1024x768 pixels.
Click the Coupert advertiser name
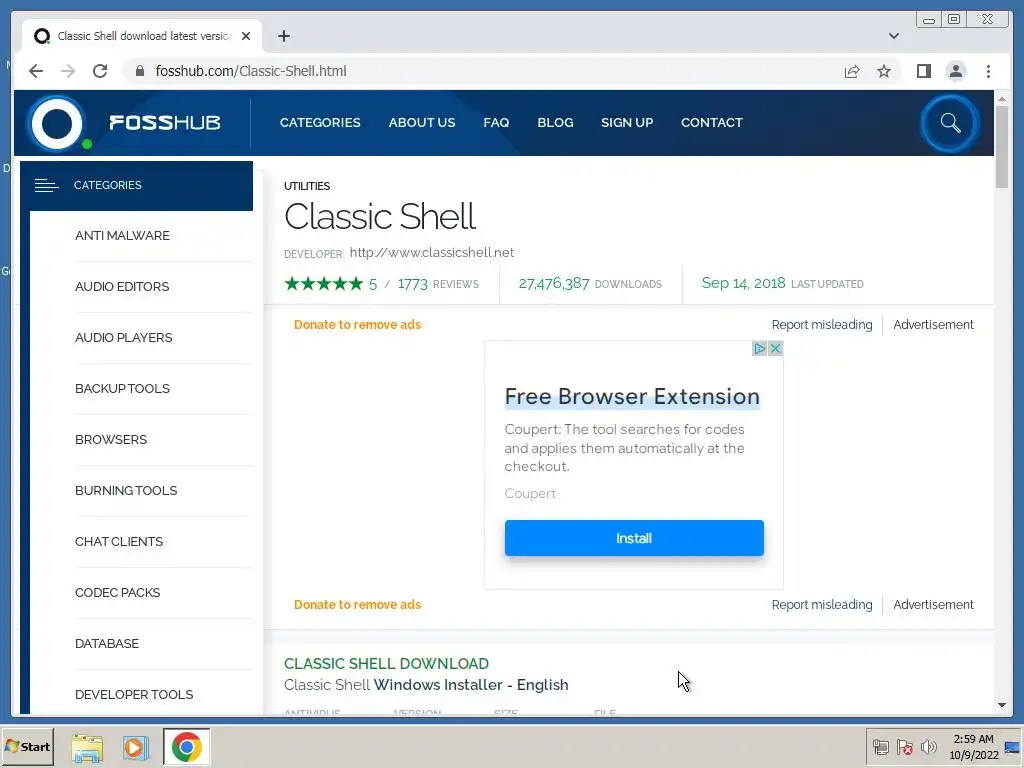tap(530, 494)
